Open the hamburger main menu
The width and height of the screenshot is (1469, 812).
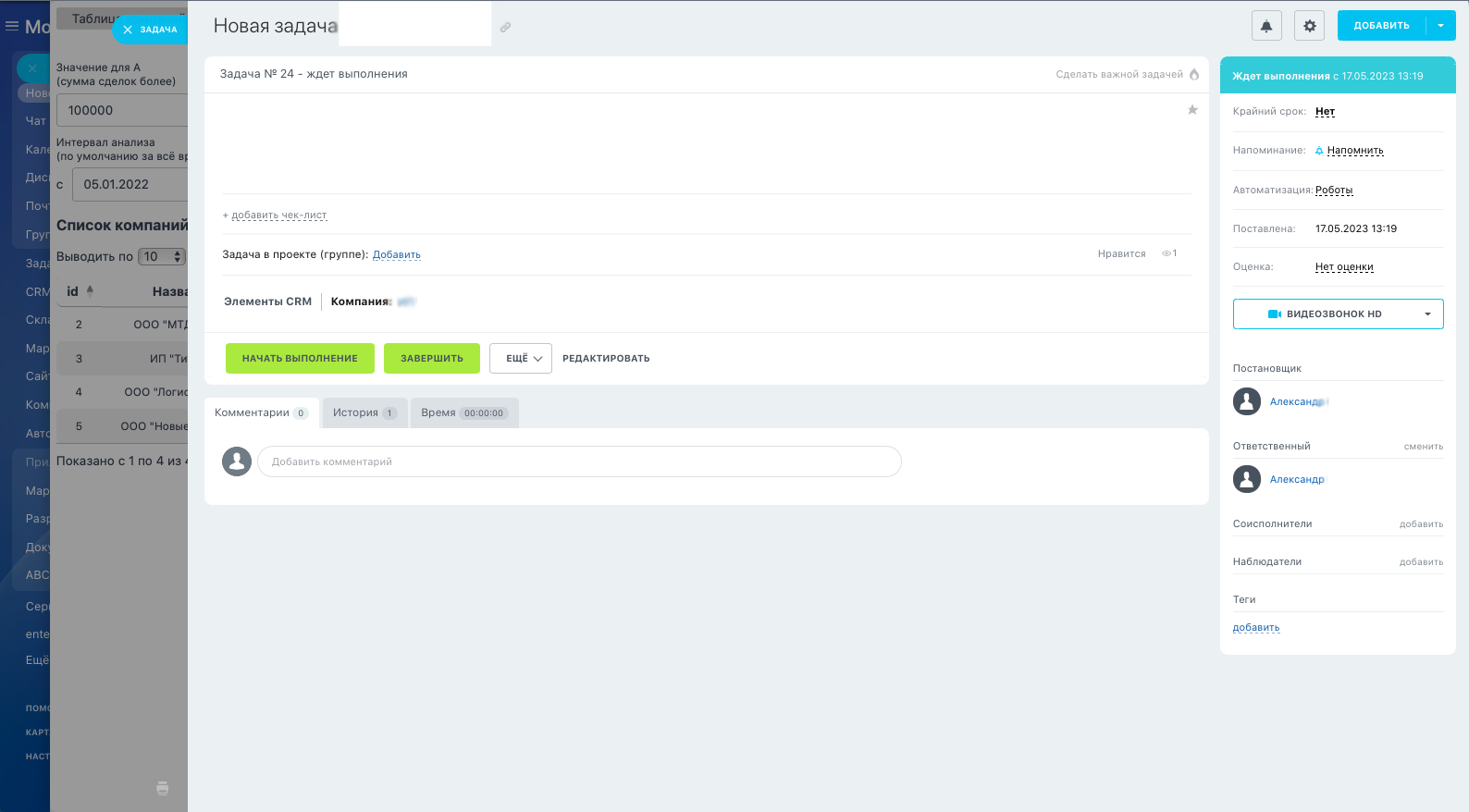point(12,26)
